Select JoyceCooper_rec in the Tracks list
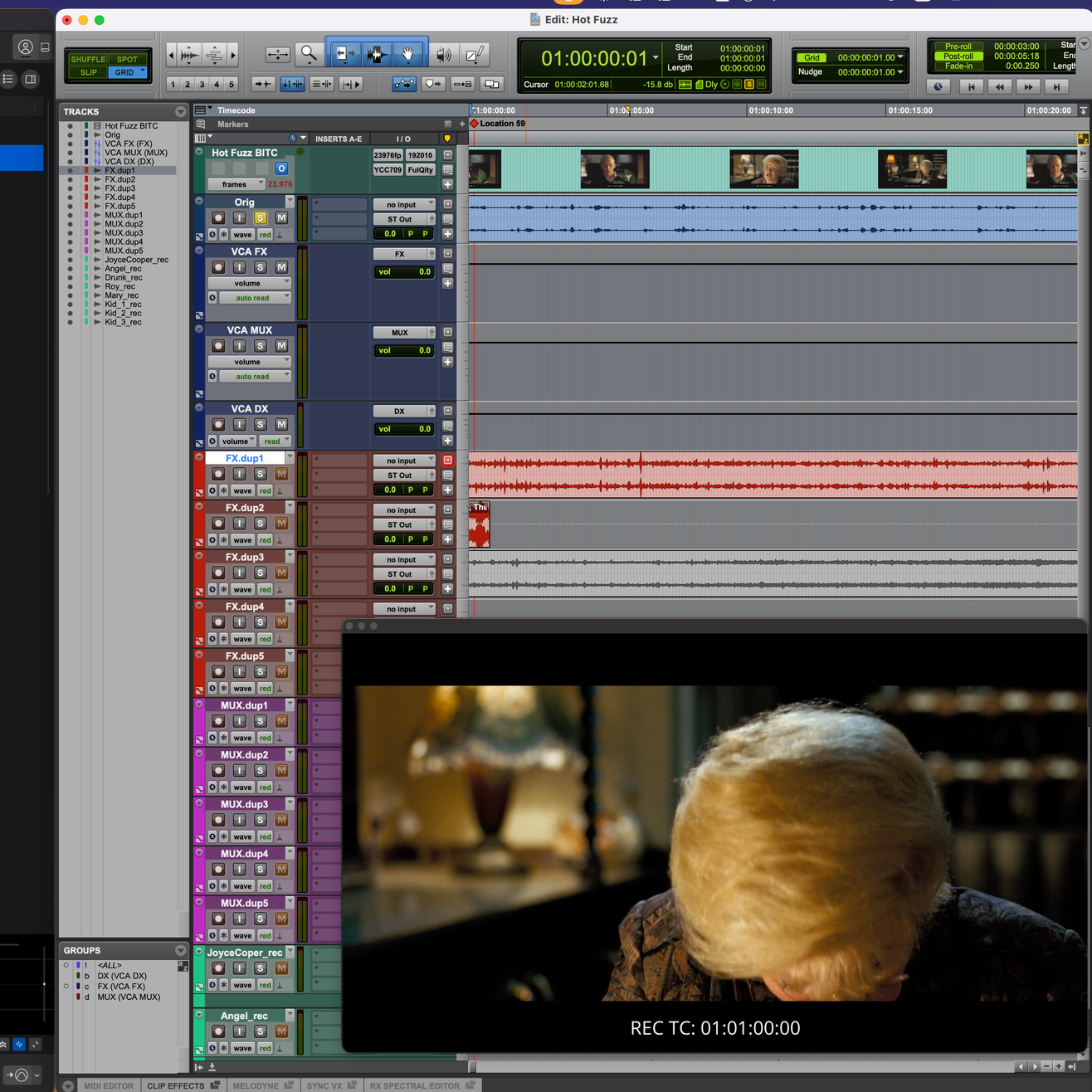This screenshot has height=1092, width=1092. (x=136, y=260)
